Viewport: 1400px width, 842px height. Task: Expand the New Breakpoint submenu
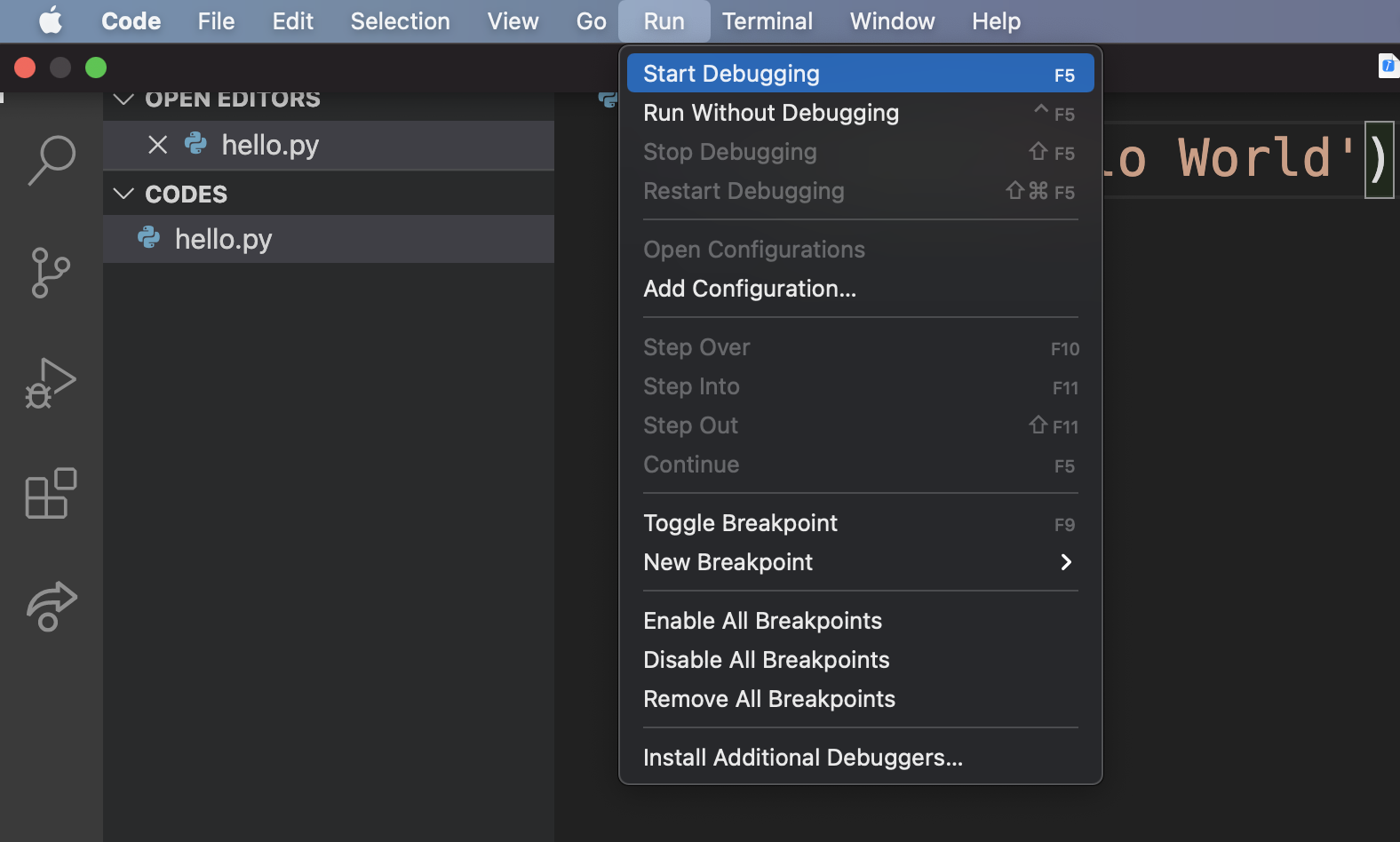tap(1066, 562)
